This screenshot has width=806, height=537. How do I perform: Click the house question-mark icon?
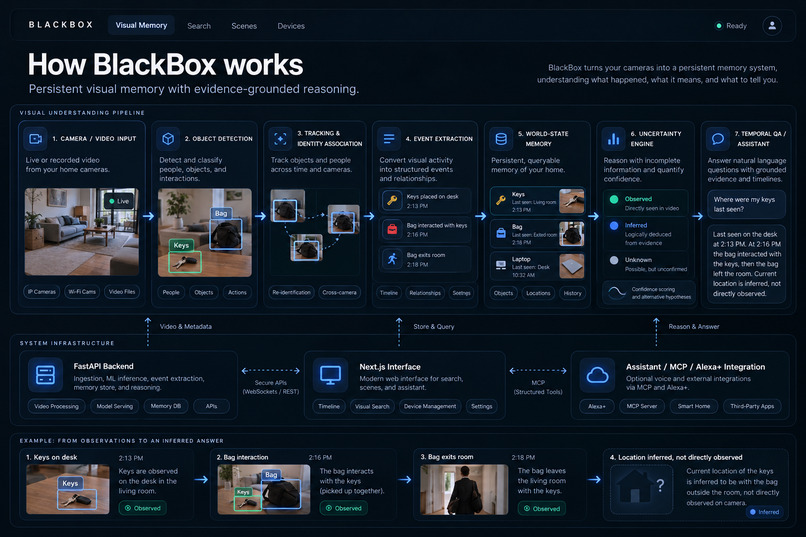642,487
